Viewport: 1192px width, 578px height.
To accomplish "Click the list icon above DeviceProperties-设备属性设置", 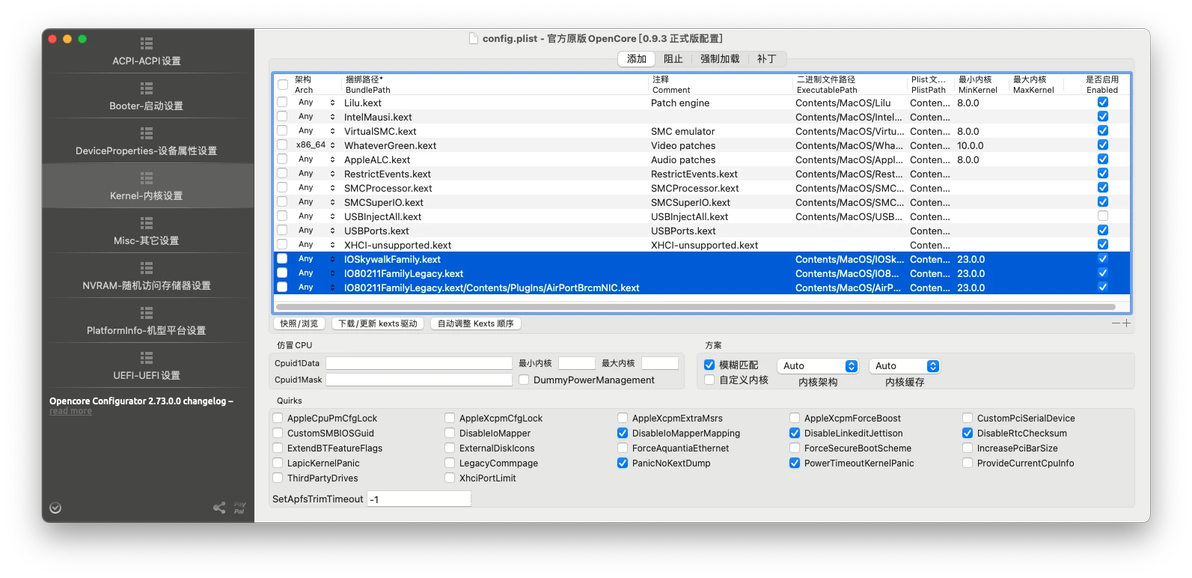I will pos(147,133).
